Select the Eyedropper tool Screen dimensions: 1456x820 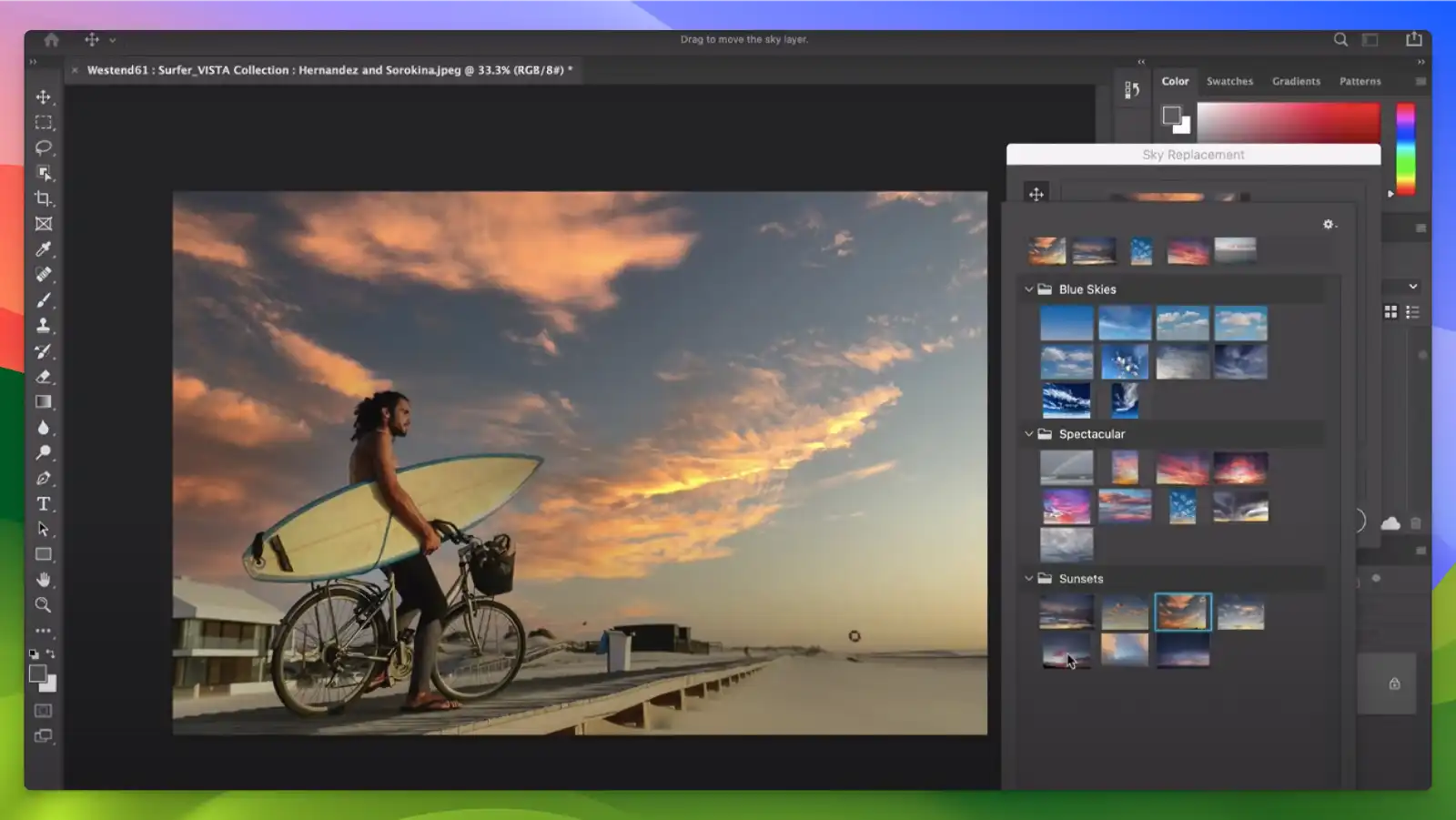click(41, 250)
